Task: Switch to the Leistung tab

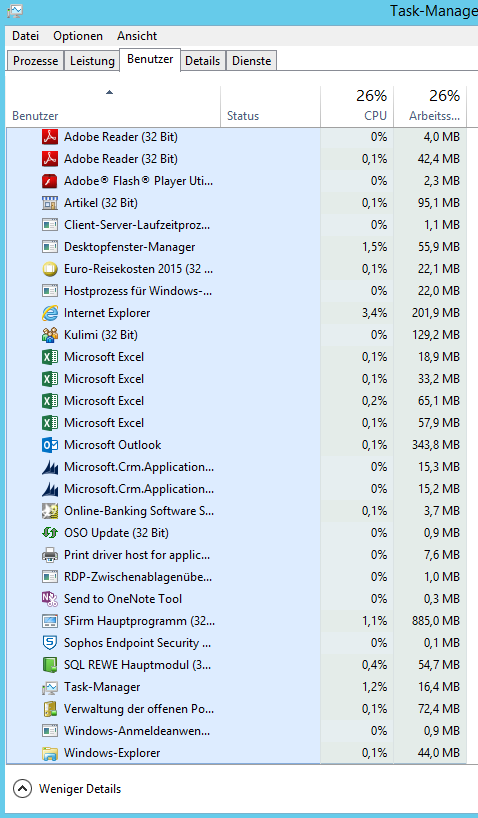Action: click(92, 61)
